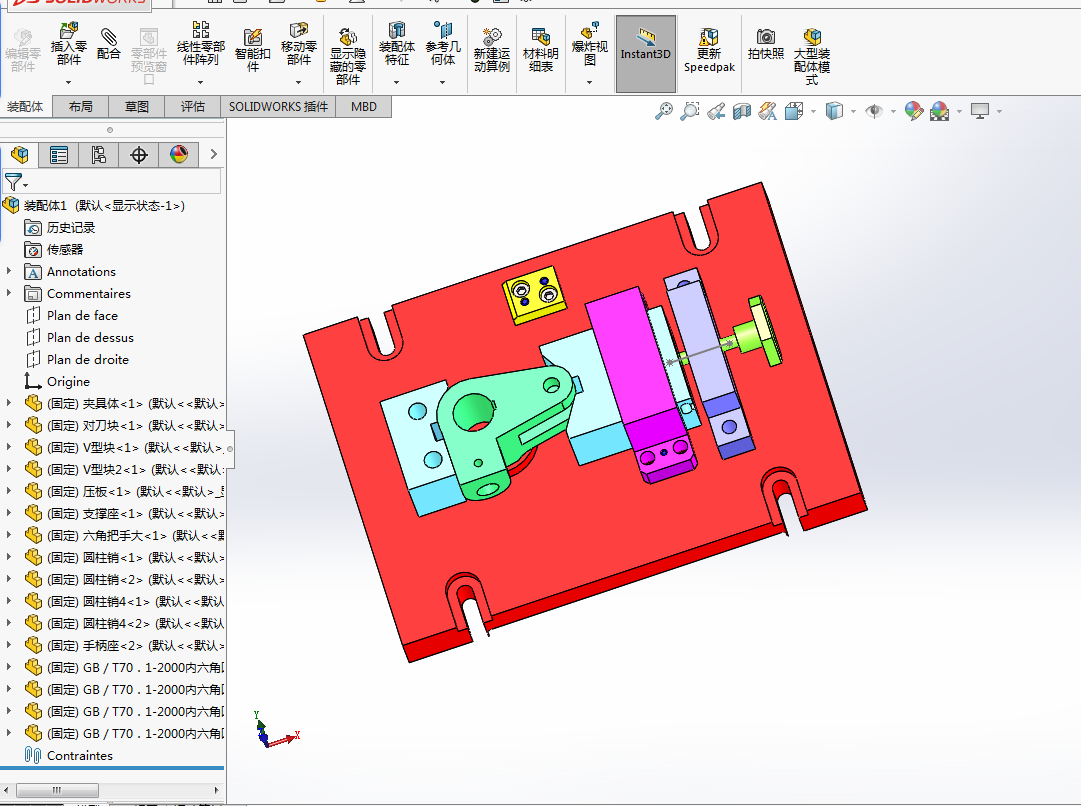The width and height of the screenshot is (1081, 806).
Task: Select 六角把手大<1> component
Action: [124, 536]
